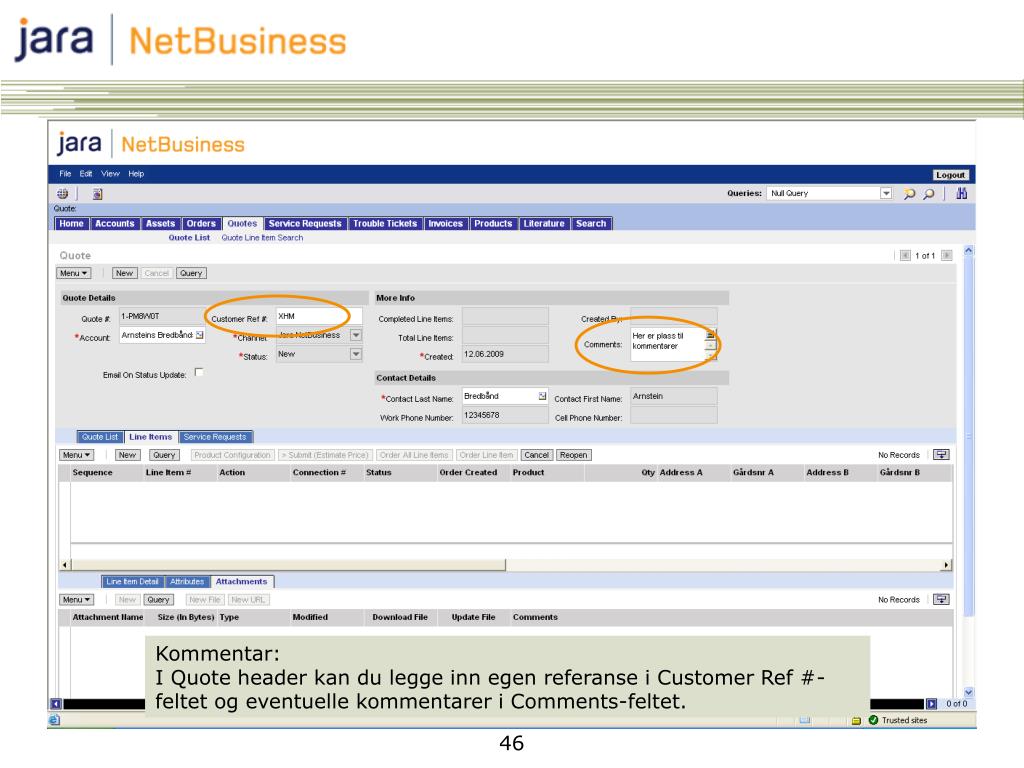The image size is (1024, 768).
Task: Click Query button in Line Items
Action: (164, 455)
